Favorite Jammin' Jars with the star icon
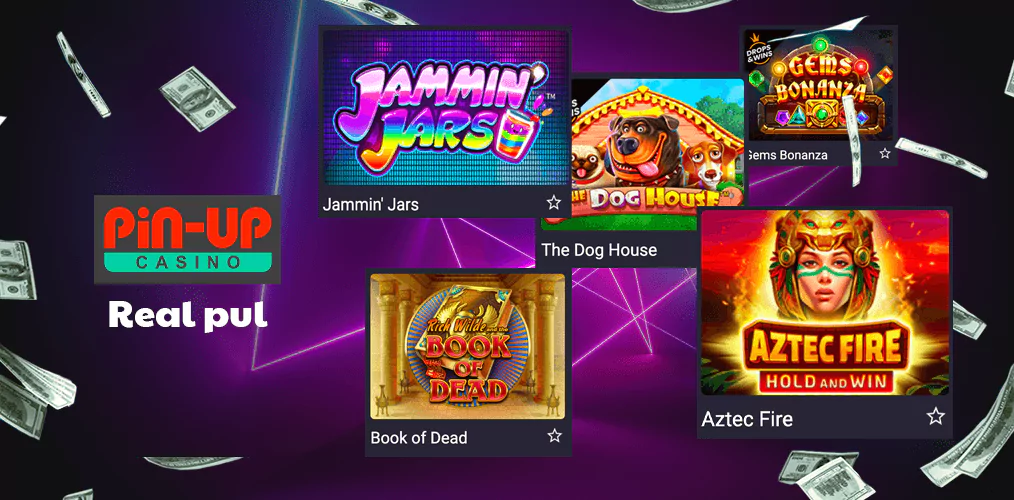Screen dimensions: 1014x500 tap(554, 202)
